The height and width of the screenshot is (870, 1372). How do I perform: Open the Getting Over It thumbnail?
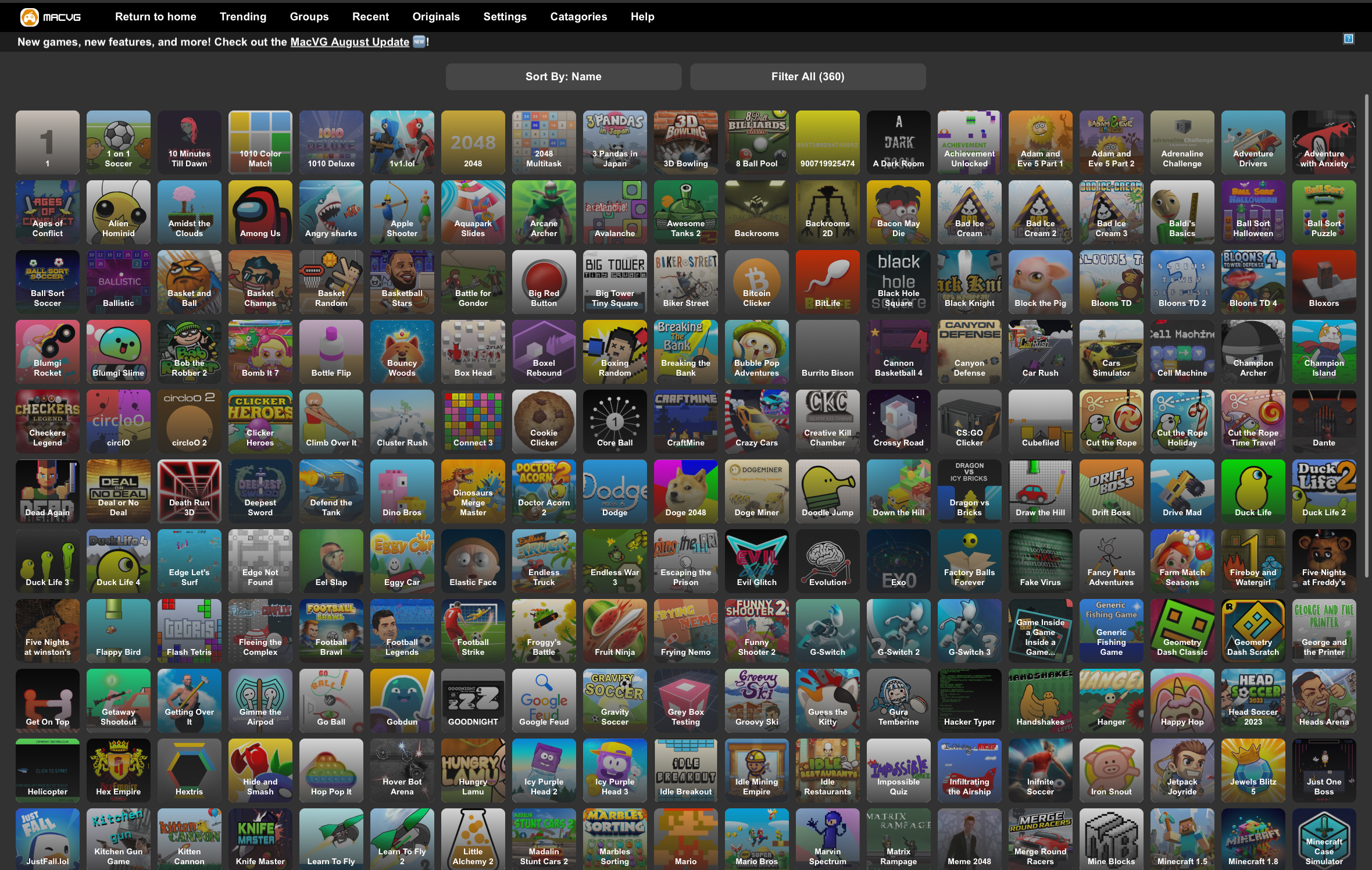tap(190, 701)
